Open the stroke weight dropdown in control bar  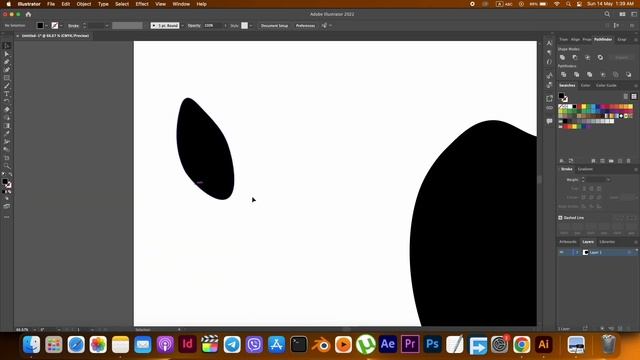[107, 26]
